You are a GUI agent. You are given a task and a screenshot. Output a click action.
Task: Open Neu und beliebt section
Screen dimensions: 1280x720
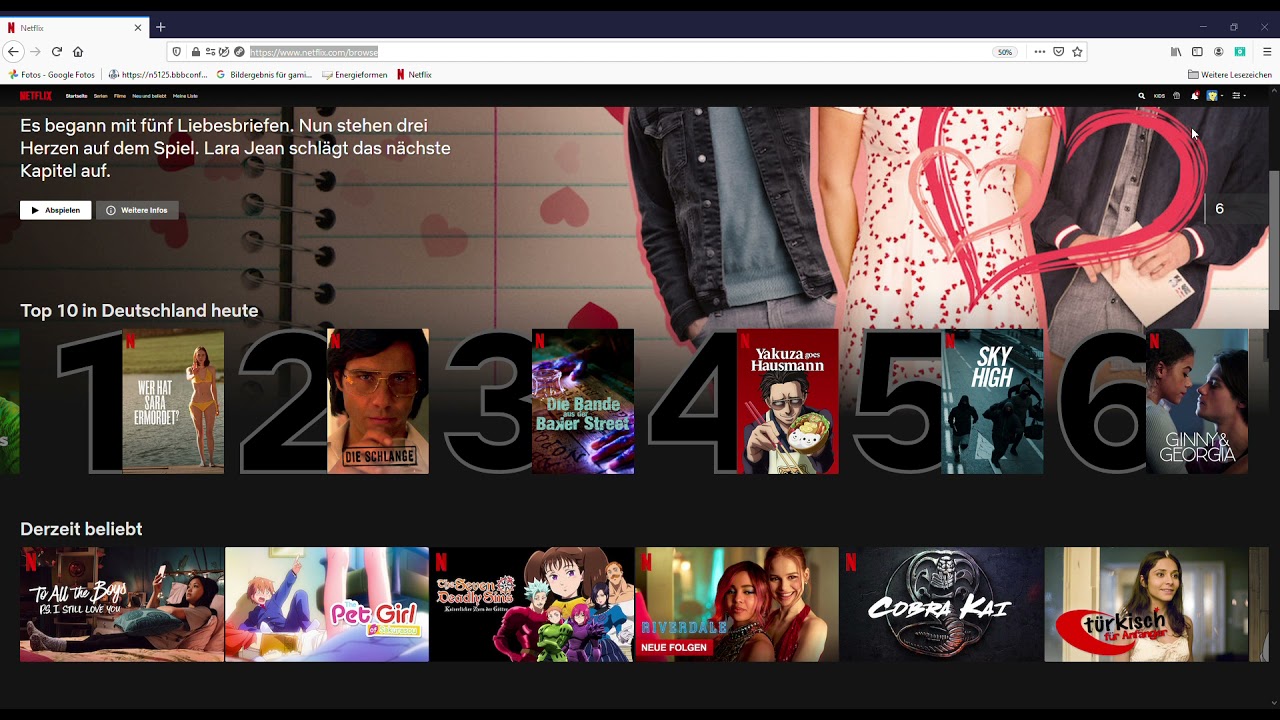pos(149,96)
